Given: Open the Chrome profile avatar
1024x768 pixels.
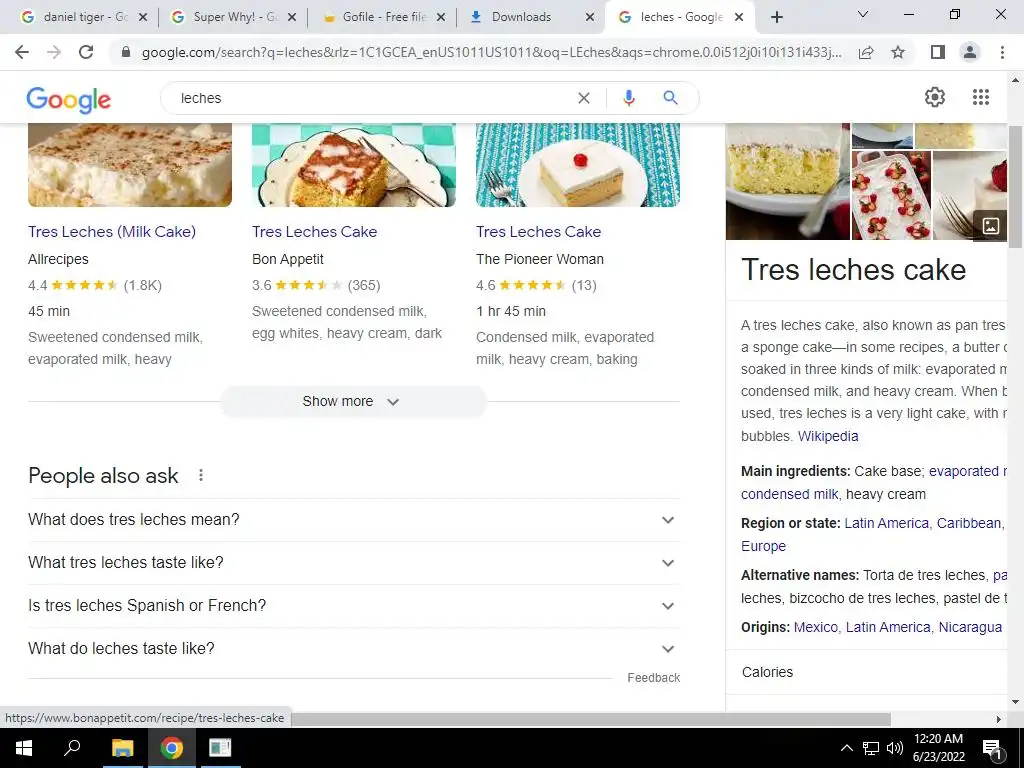Looking at the screenshot, I should [x=970, y=52].
